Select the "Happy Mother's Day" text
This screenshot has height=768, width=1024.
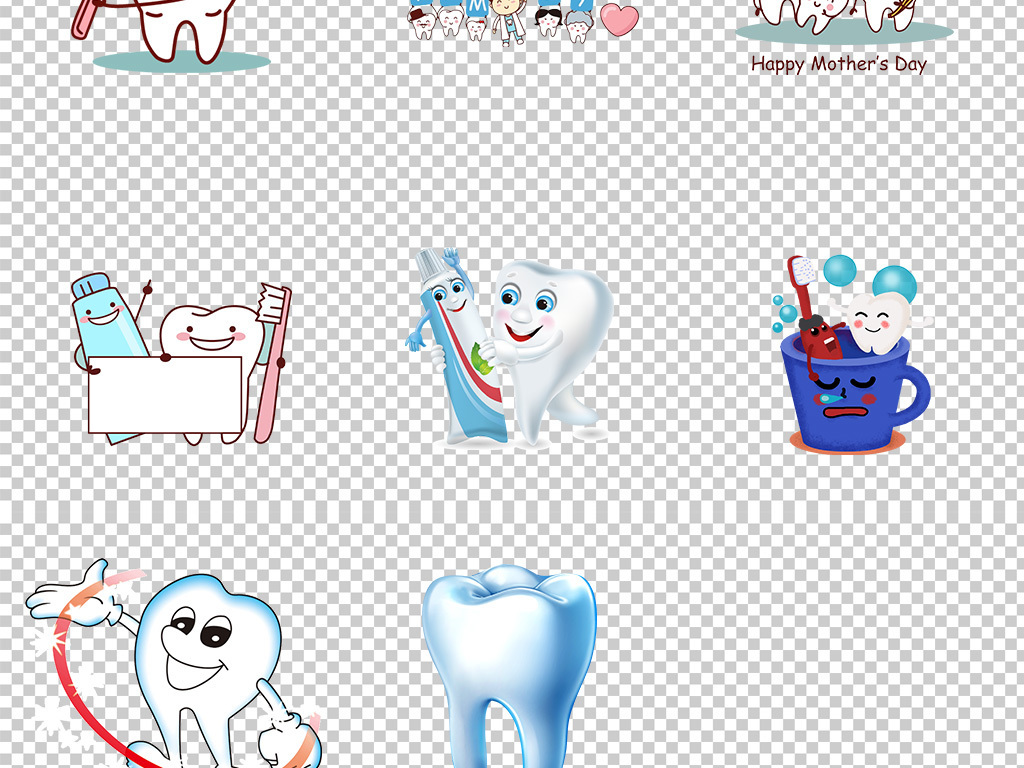pos(838,64)
